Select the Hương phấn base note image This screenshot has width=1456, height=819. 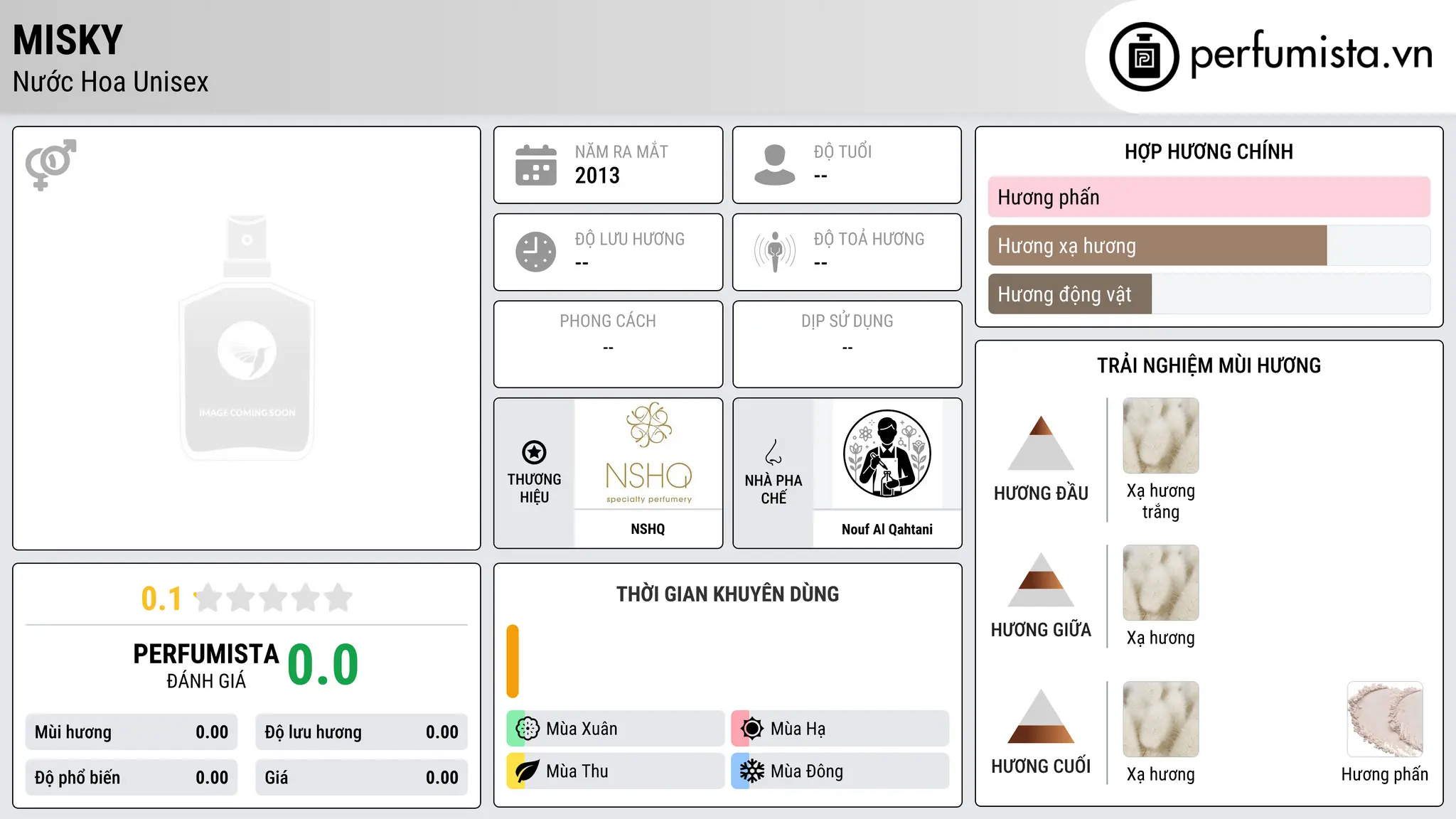coord(1385,719)
